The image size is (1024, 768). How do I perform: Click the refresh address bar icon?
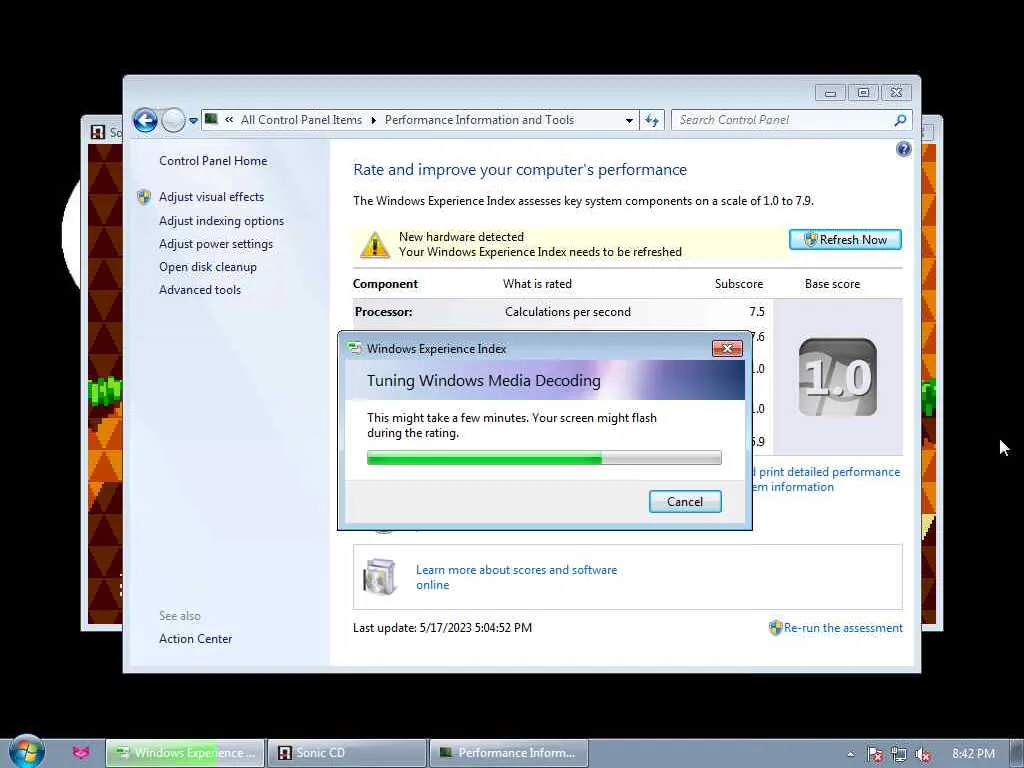click(x=652, y=120)
